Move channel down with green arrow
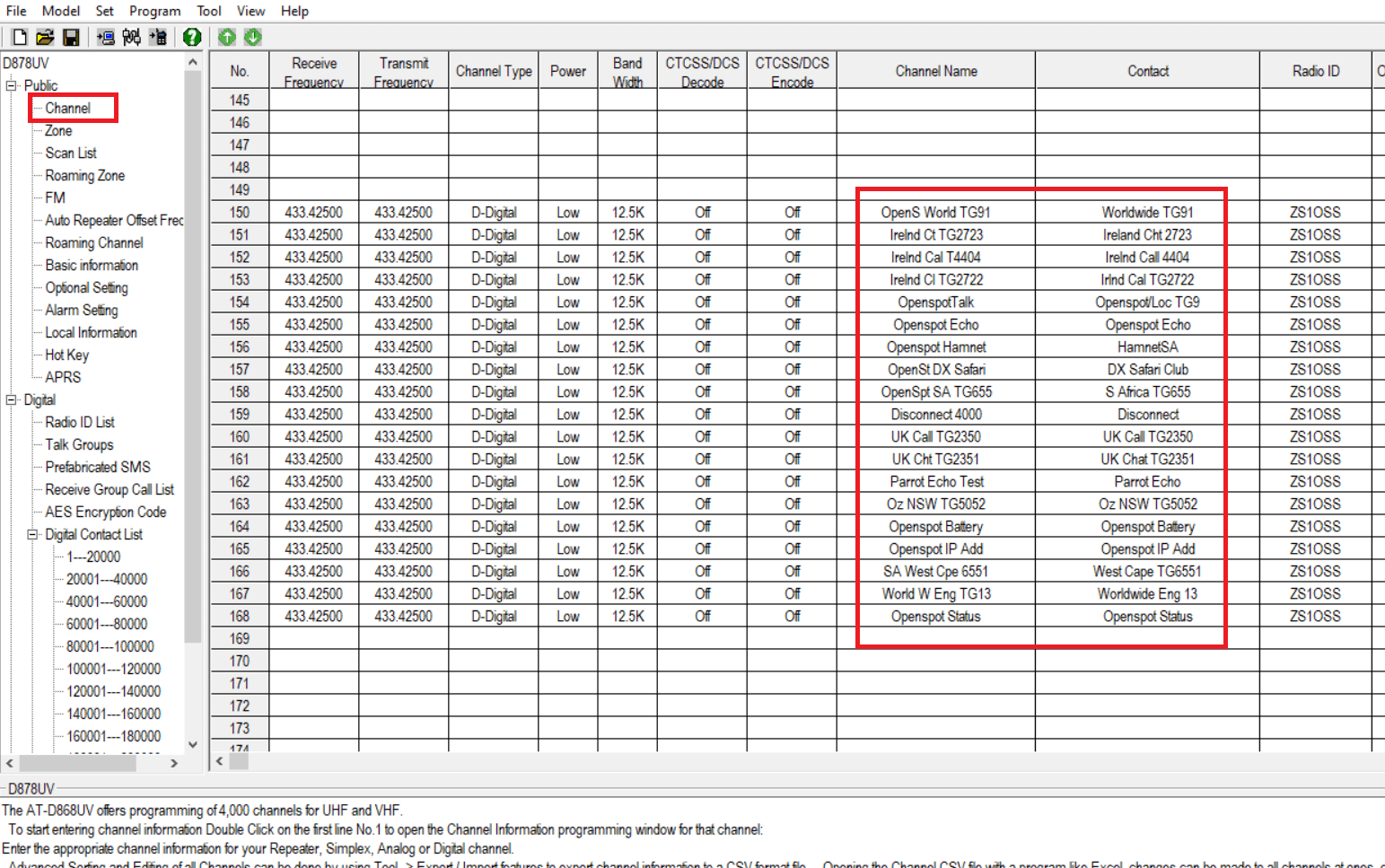Viewport: 1385px width, 868px height. tap(253, 37)
